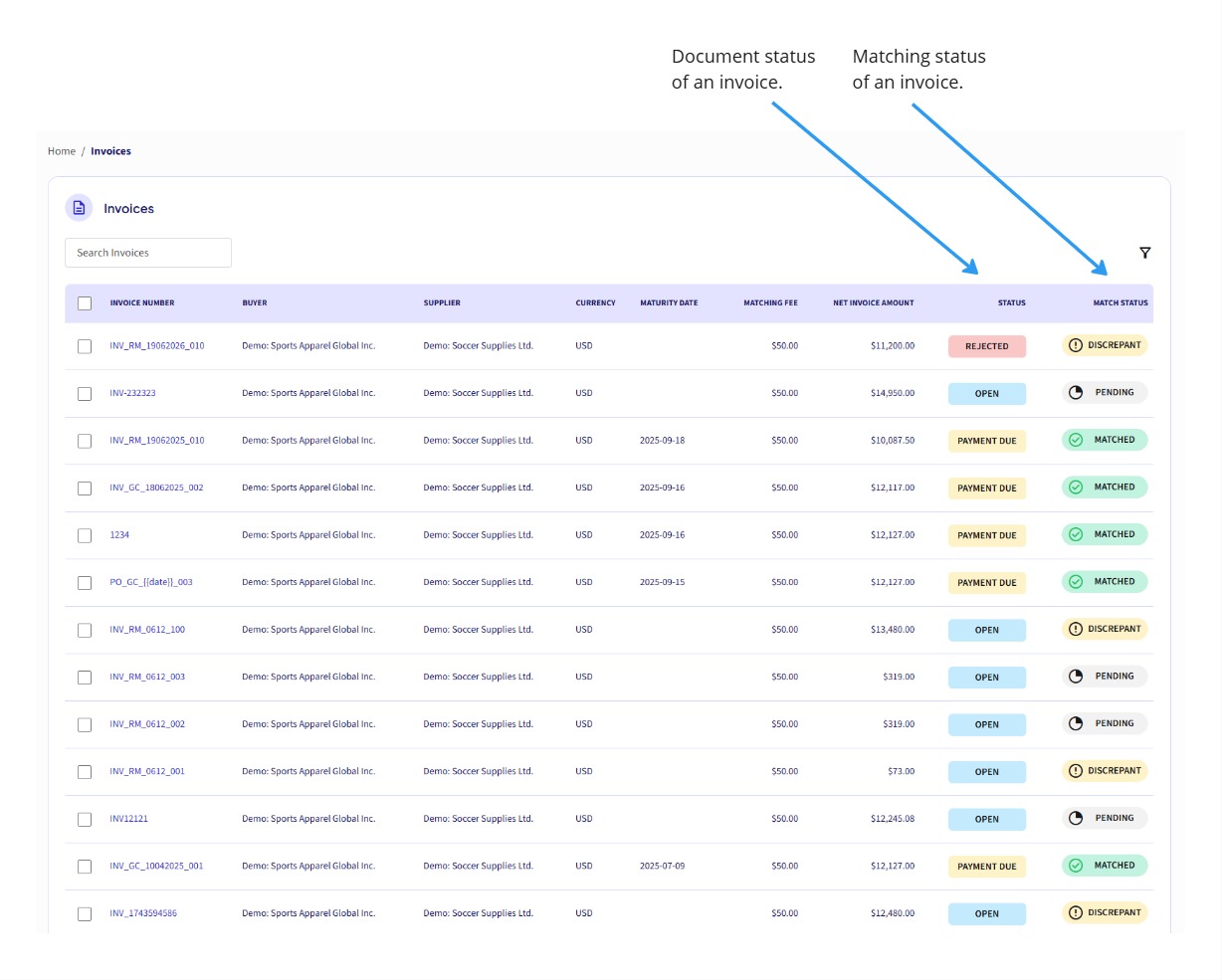Screen dimensions: 1222x980
Task: Open invoice link INV_RM_0612_001
Action: pyautogui.click(x=147, y=771)
